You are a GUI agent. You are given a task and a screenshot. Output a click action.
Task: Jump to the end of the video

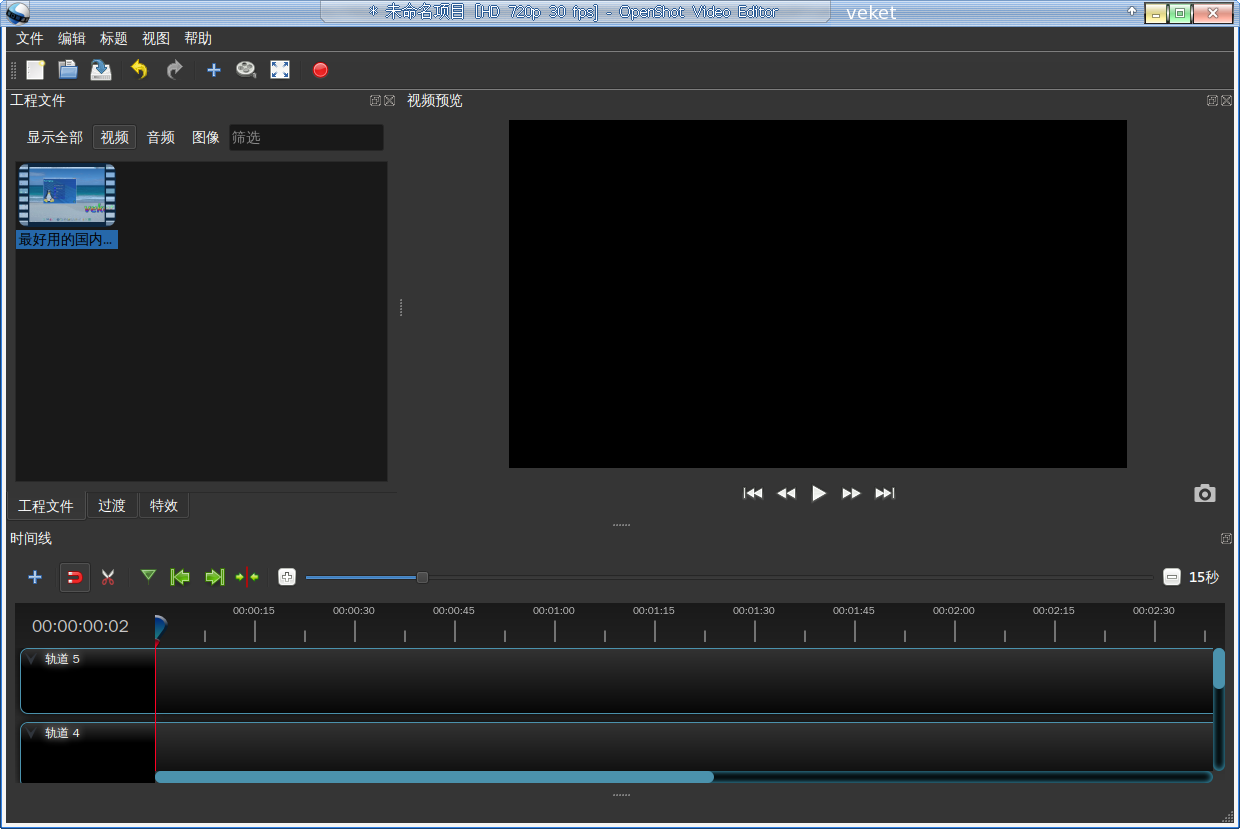click(x=885, y=493)
